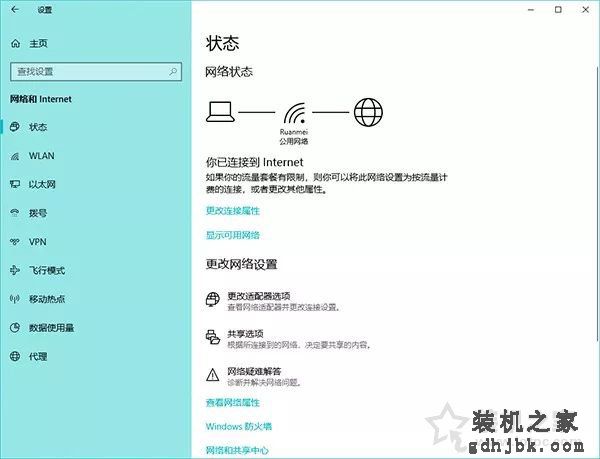Screen dimensions: 600x459
Task: Open the 更改连接属性 link
Action: 233,211
